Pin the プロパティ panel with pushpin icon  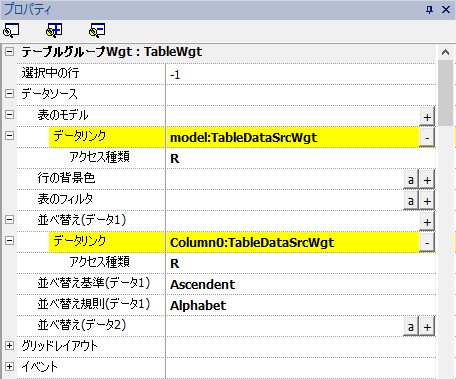point(429,10)
